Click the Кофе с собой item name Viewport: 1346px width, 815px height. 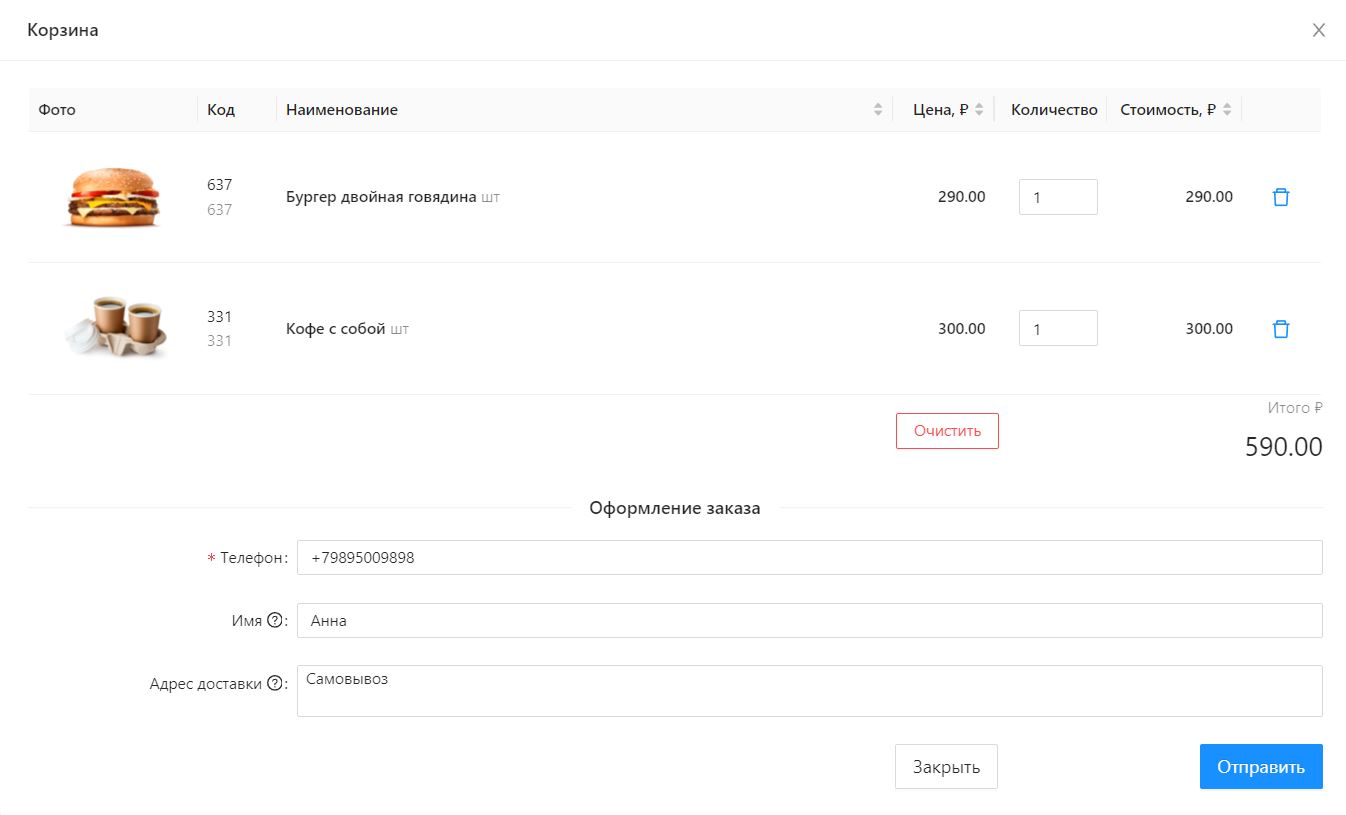(336, 329)
